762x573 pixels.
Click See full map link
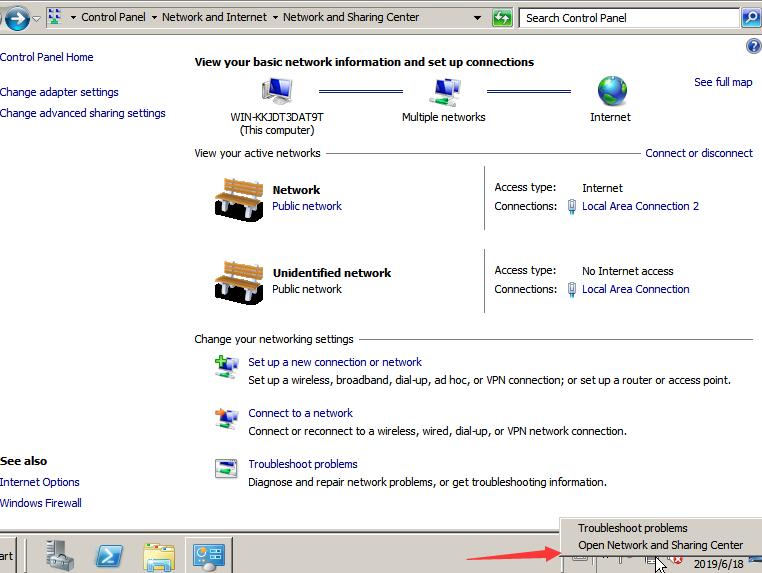point(722,82)
